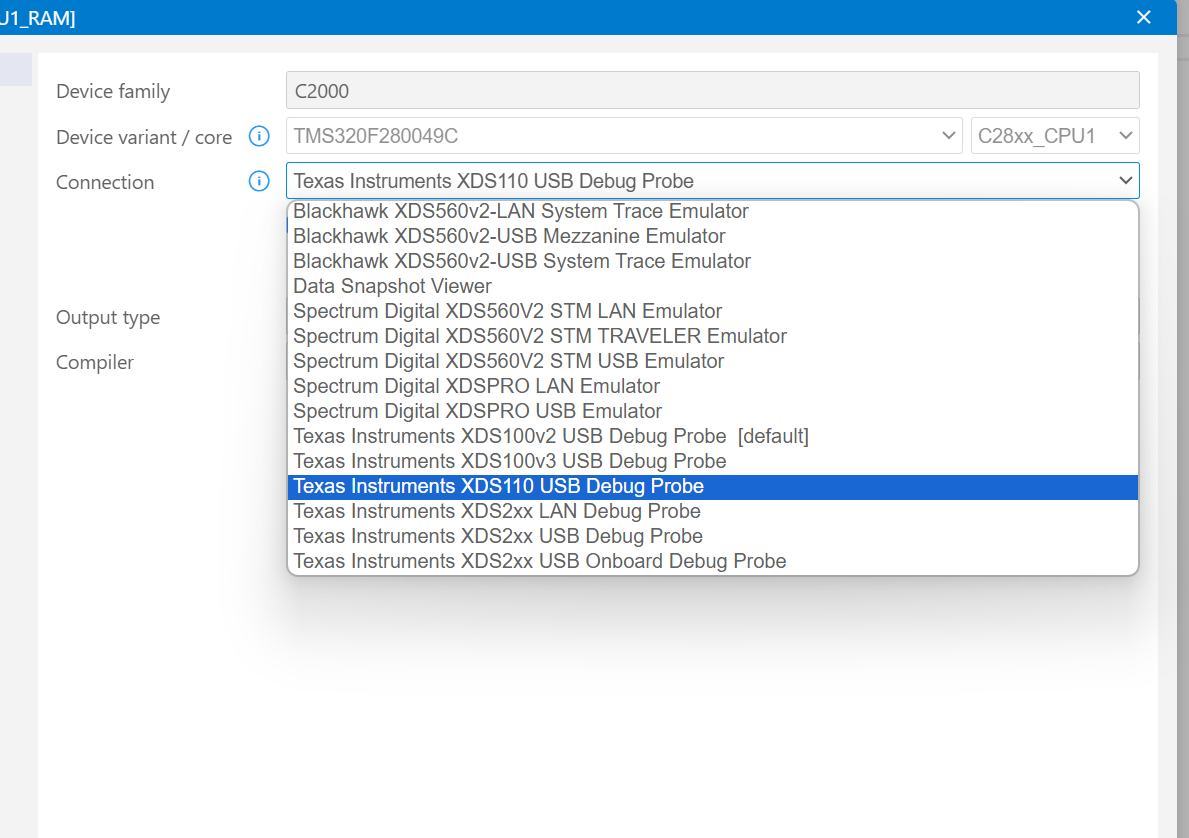Click the Connection label
This screenshot has width=1189, height=838.
(x=105, y=182)
